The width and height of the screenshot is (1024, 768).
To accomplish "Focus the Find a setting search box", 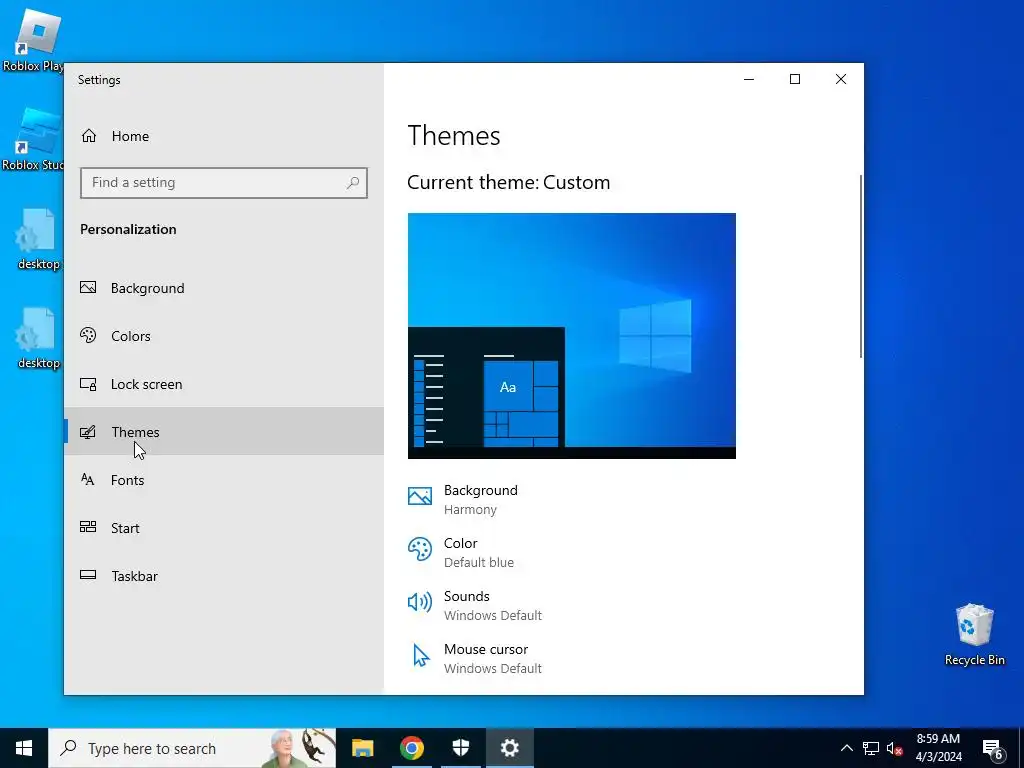I will point(223,183).
